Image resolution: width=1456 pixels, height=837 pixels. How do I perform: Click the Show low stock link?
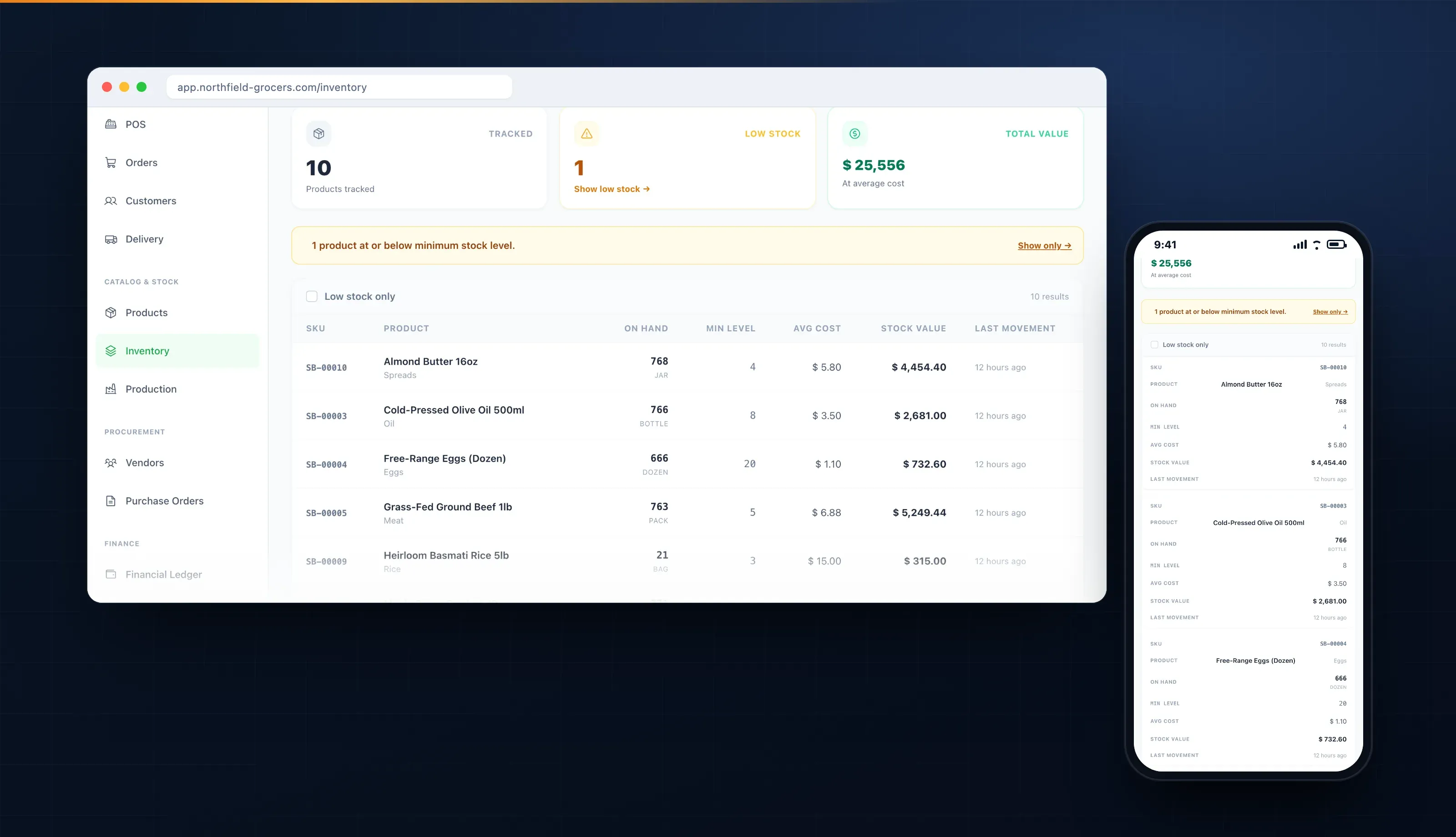(612, 189)
